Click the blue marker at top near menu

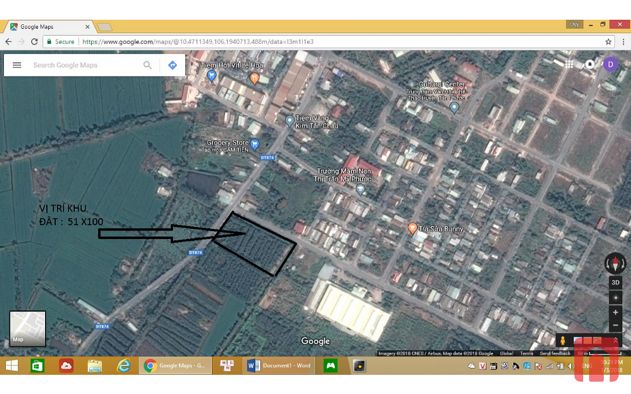coord(212,75)
